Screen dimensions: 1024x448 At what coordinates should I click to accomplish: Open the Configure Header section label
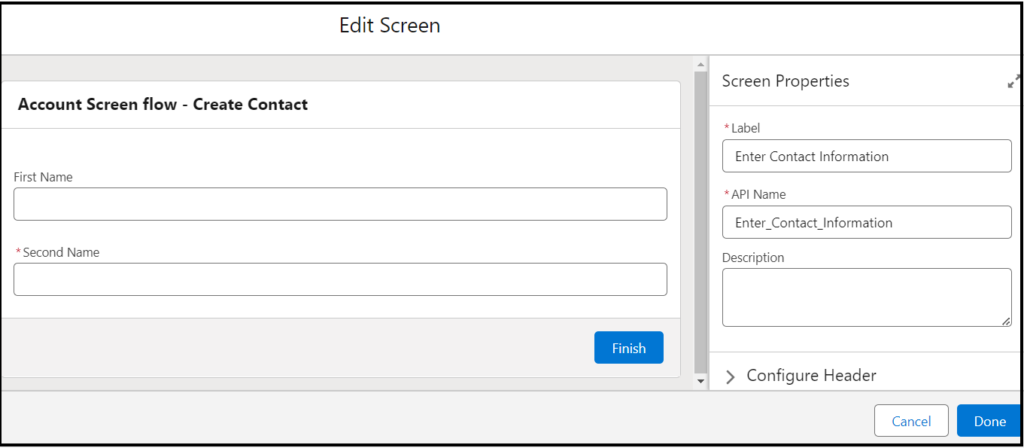point(811,376)
